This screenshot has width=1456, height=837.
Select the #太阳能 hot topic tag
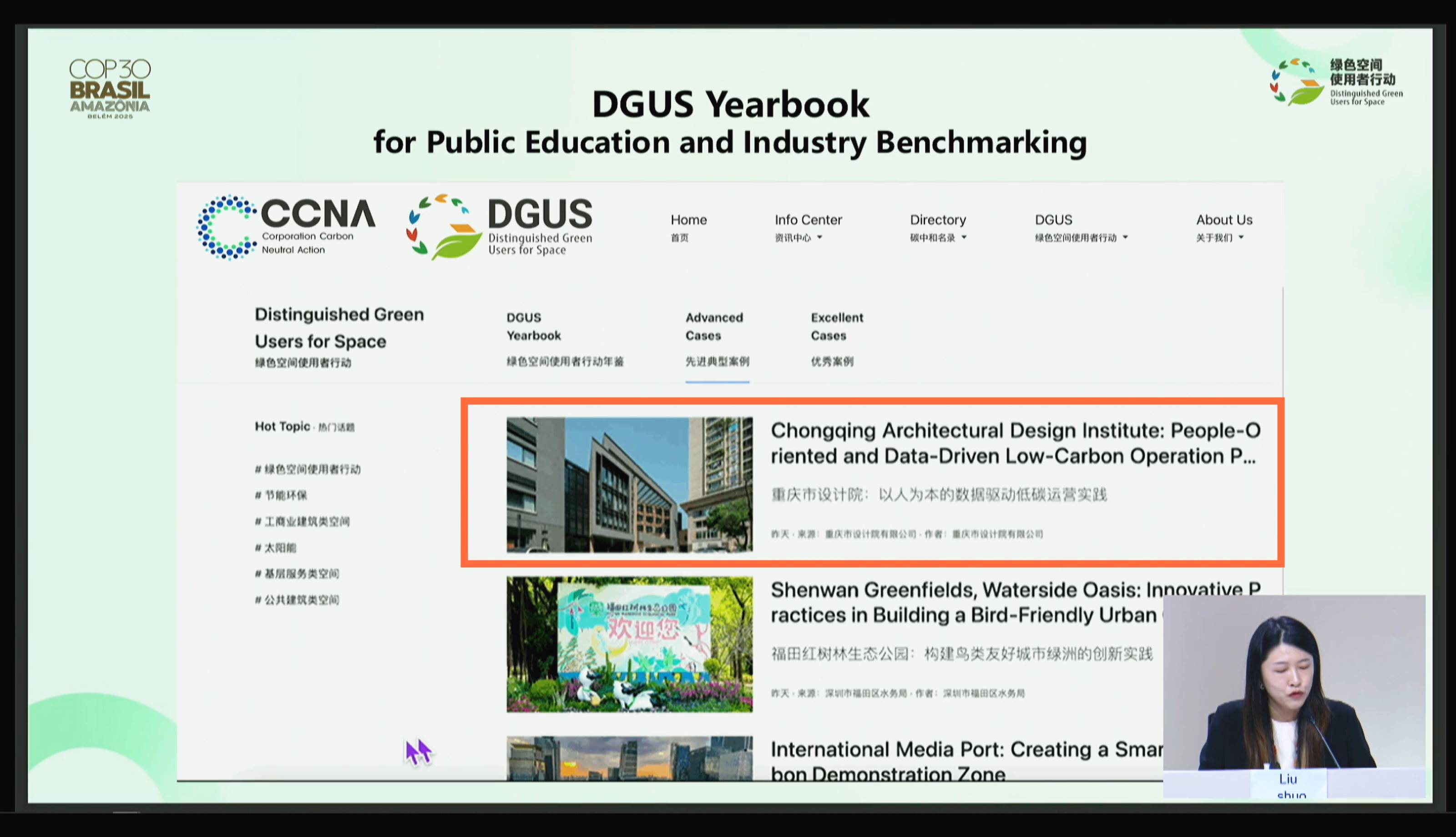(276, 548)
